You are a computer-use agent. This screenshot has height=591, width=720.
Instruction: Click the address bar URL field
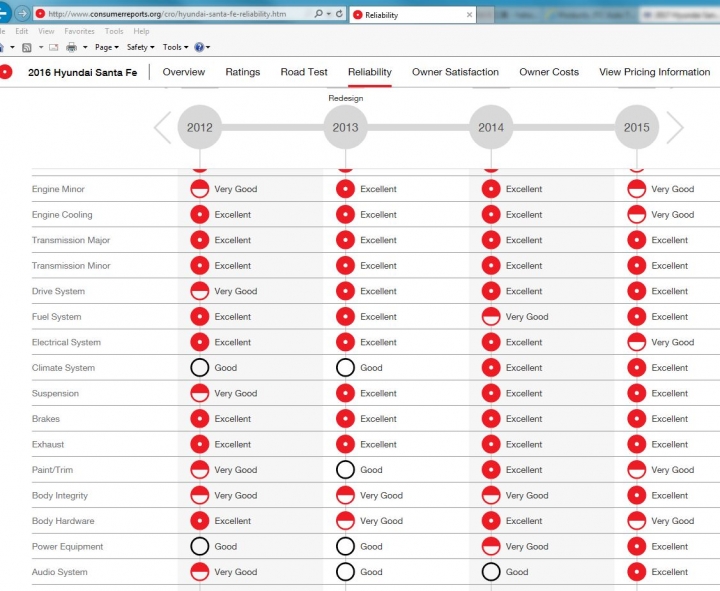coord(167,14)
